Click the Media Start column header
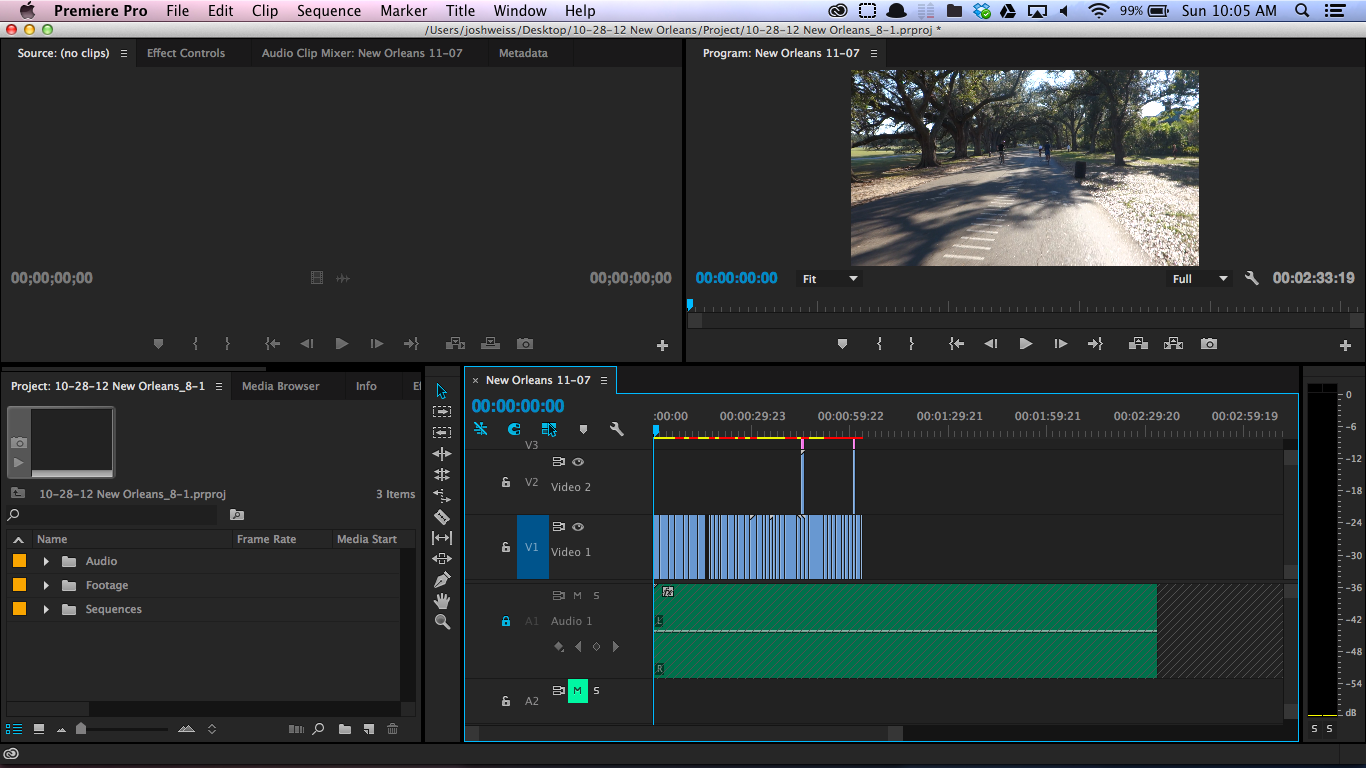Image resolution: width=1366 pixels, height=768 pixels. coord(367,539)
